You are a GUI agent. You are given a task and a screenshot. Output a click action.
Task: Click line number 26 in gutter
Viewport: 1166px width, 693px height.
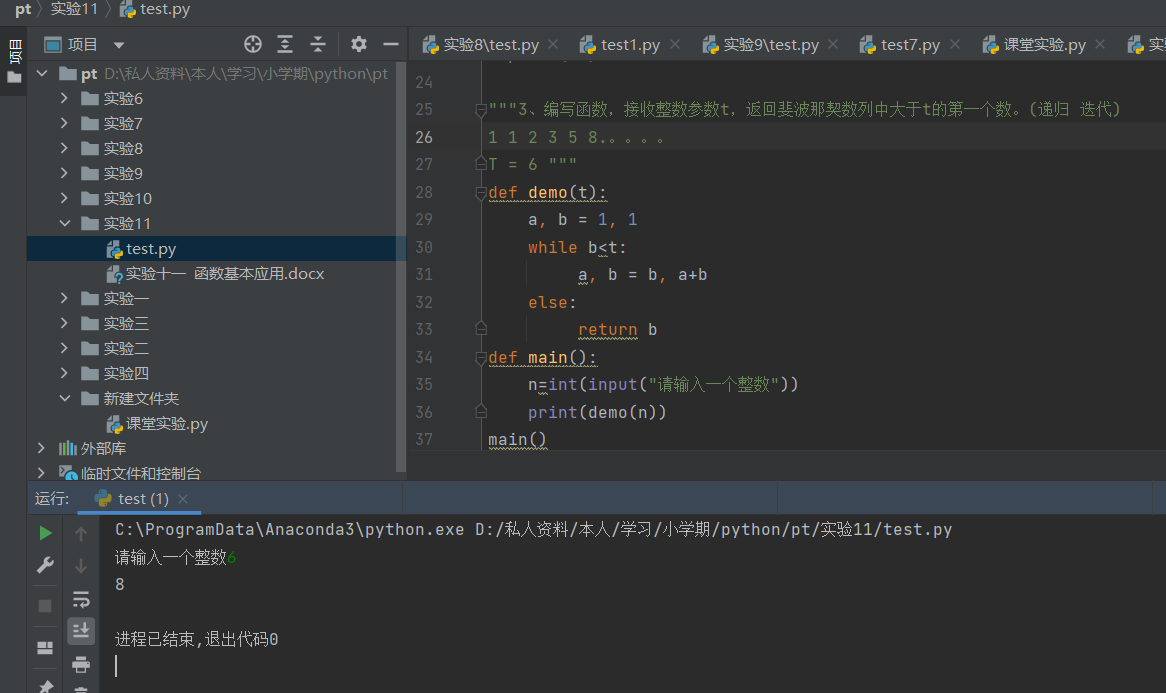point(424,138)
